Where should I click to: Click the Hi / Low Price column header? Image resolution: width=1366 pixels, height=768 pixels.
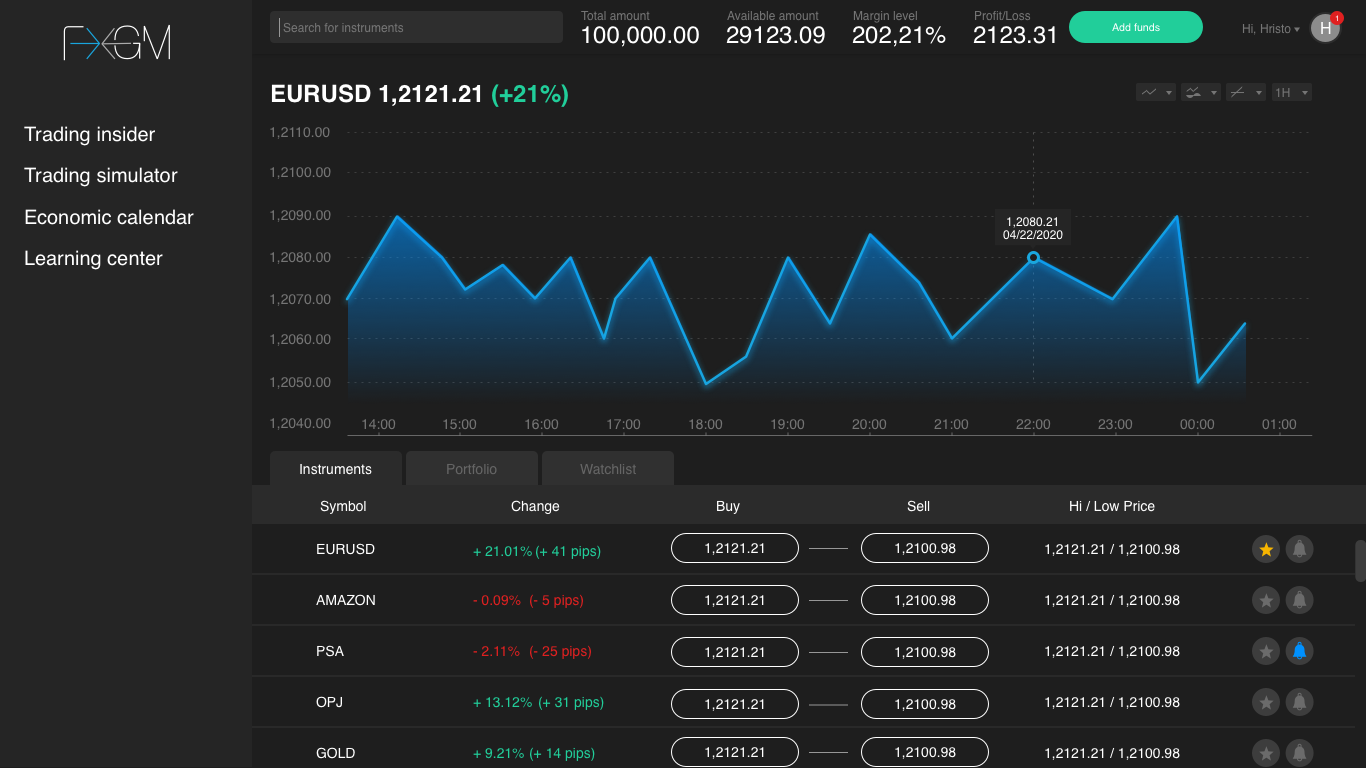[x=1112, y=506]
